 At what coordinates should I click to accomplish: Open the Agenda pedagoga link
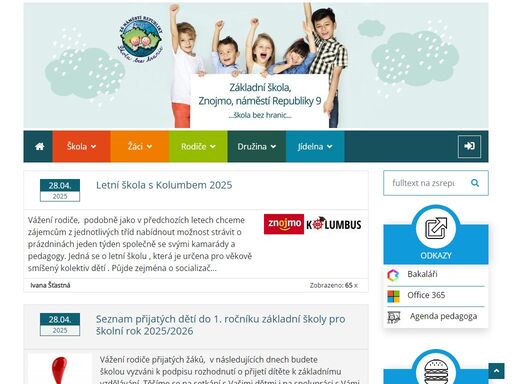pyautogui.click(x=443, y=316)
